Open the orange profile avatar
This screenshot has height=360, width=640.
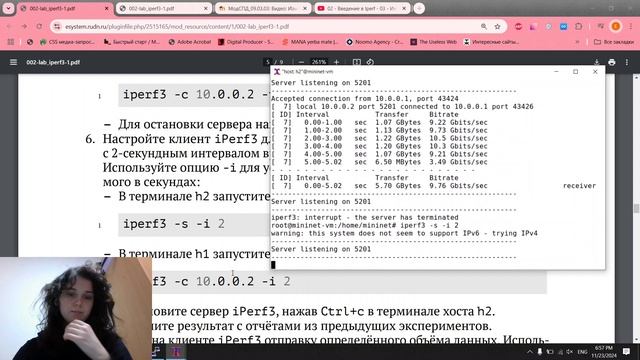point(616,27)
